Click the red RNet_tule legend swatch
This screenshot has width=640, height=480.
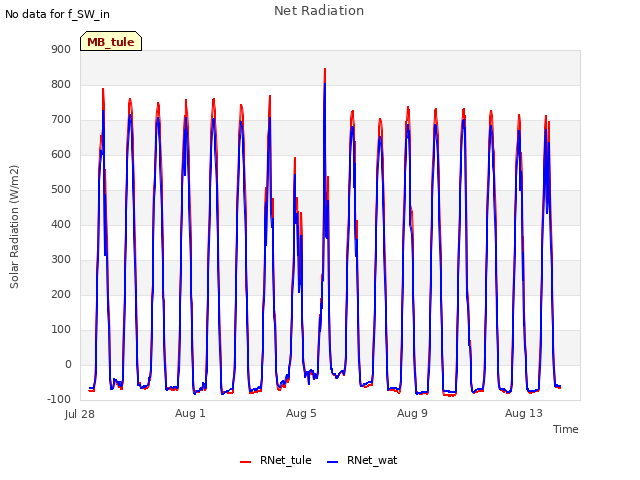[x=245, y=462]
